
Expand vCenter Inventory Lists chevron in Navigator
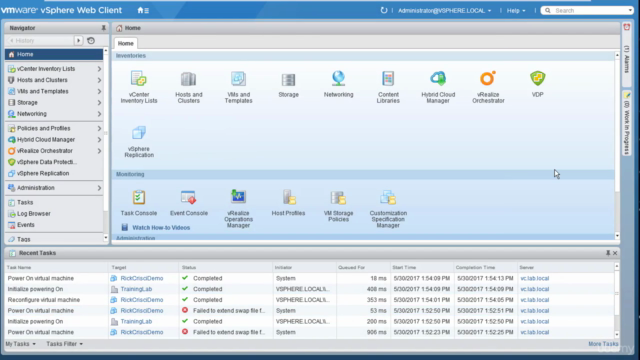click(99, 69)
